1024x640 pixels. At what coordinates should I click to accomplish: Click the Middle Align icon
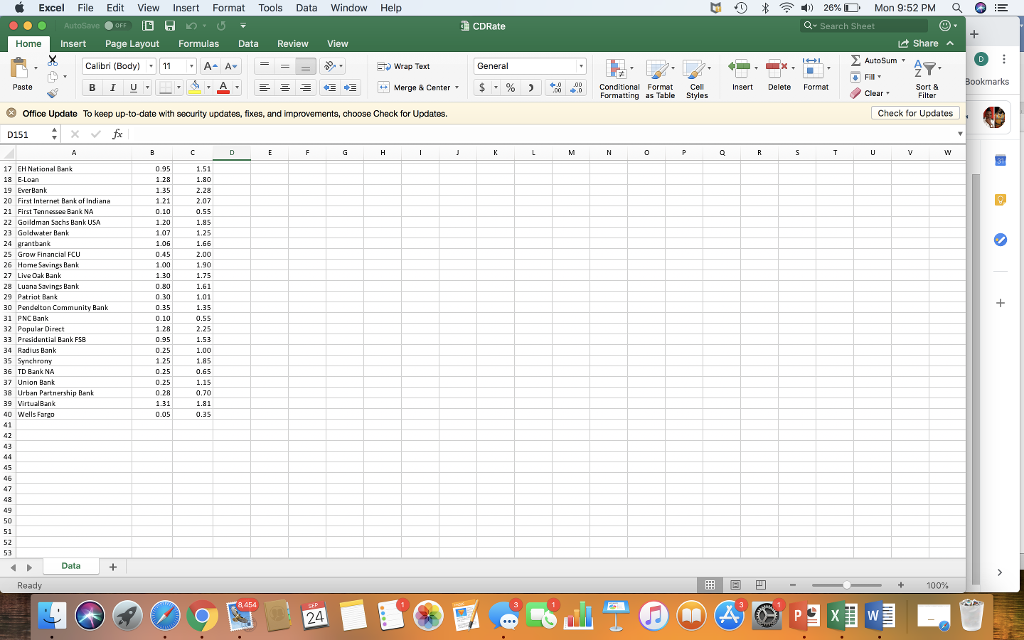pyautogui.click(x=285, y=66)
